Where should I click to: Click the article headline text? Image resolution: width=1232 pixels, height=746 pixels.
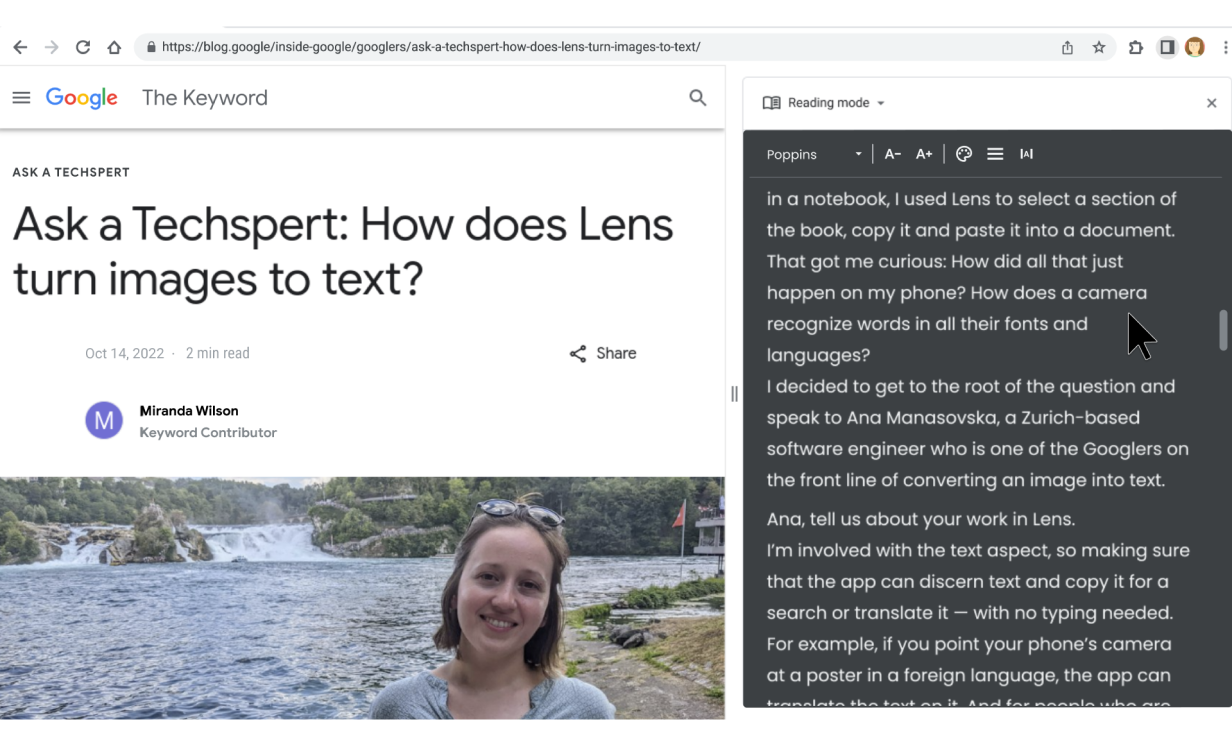pyautogui.click(x=343, y=251)
